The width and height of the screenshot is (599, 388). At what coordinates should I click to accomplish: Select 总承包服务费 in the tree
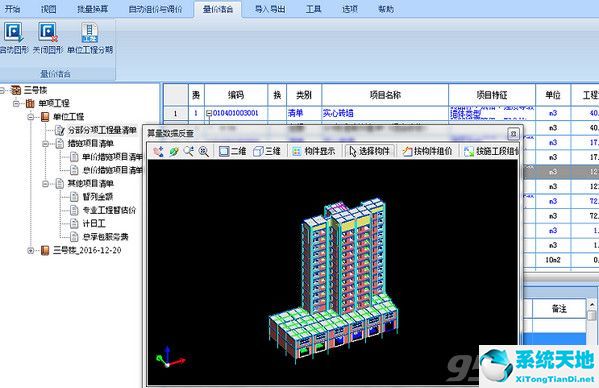click(x=105, y=237)
